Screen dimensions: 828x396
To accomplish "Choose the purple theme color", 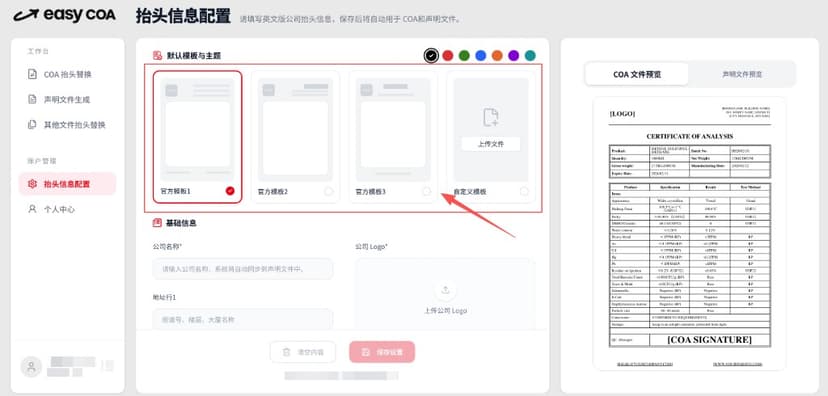I will click(513, 55).
